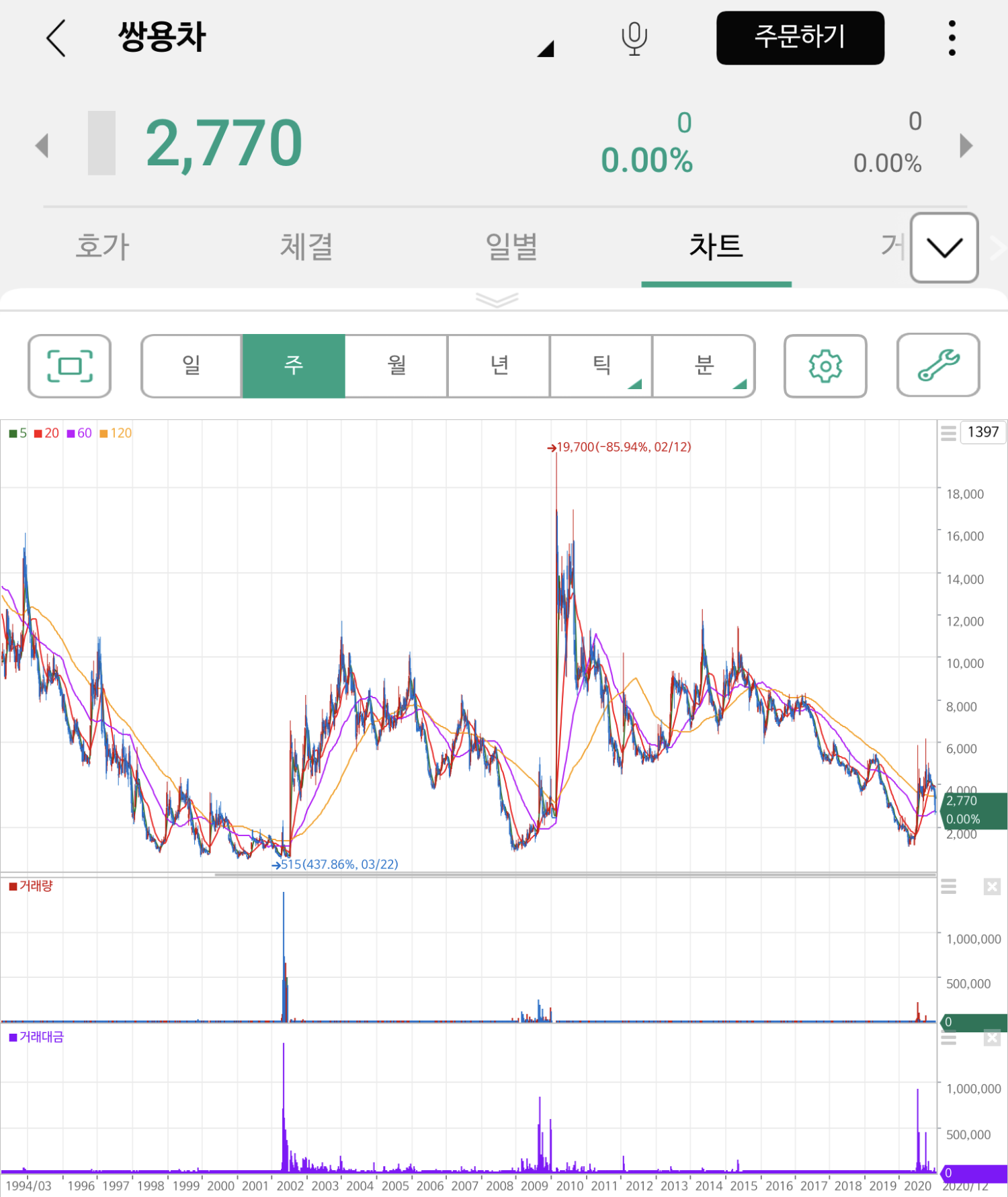Select the 월 monthly chart period
The width and height of the screenshot is (1008, 1197).
[x=396, y=366]
